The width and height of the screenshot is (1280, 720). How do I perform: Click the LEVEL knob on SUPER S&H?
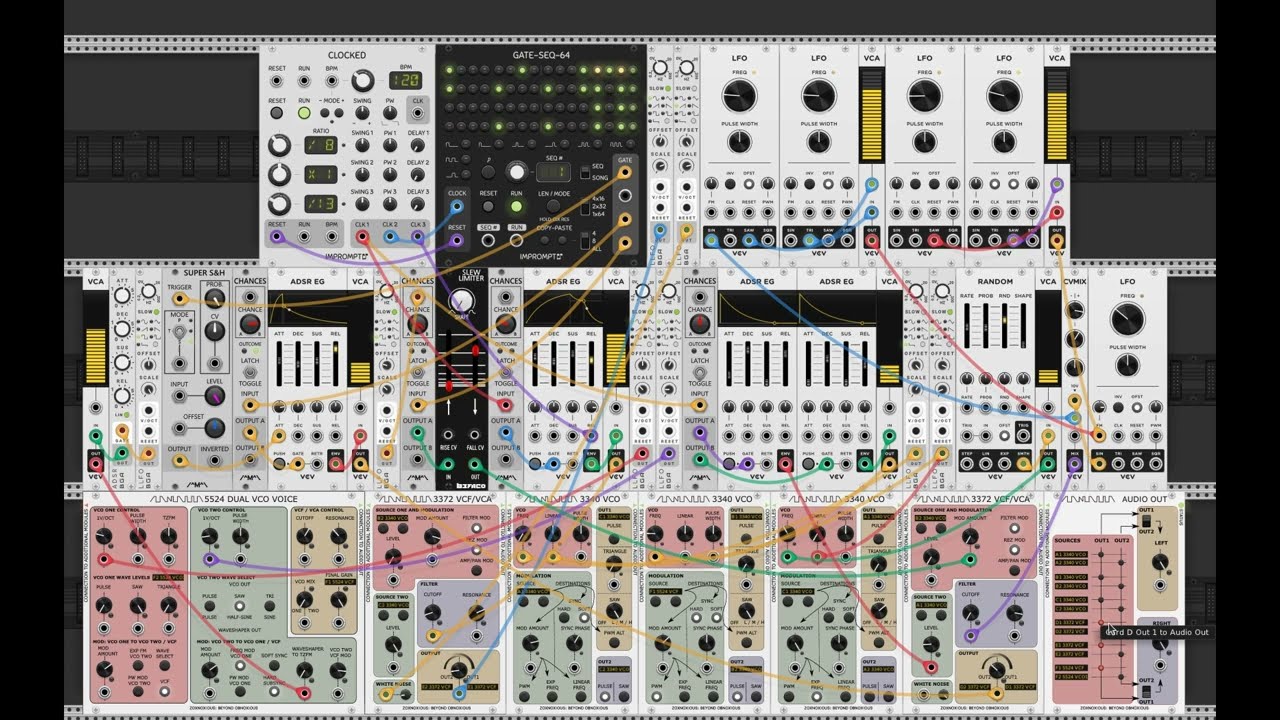pos(214,396)
